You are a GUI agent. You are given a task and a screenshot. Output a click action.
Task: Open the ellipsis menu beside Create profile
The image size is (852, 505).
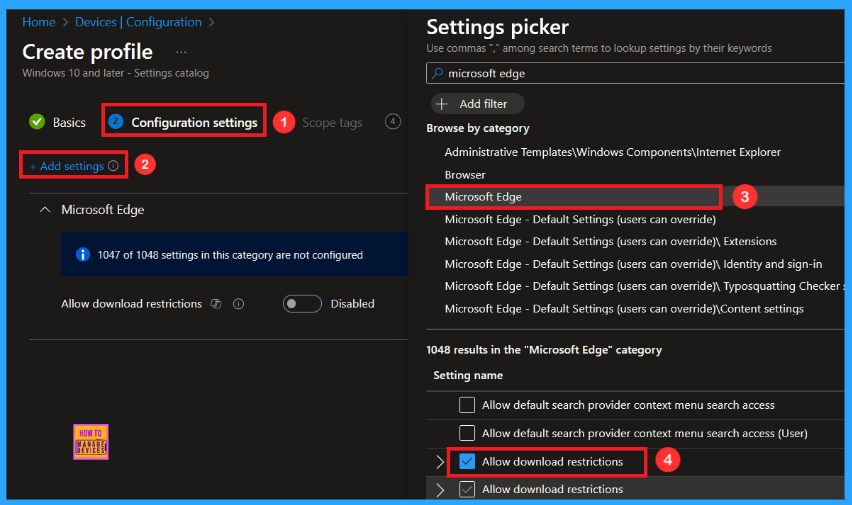click(x=181, y=53)
